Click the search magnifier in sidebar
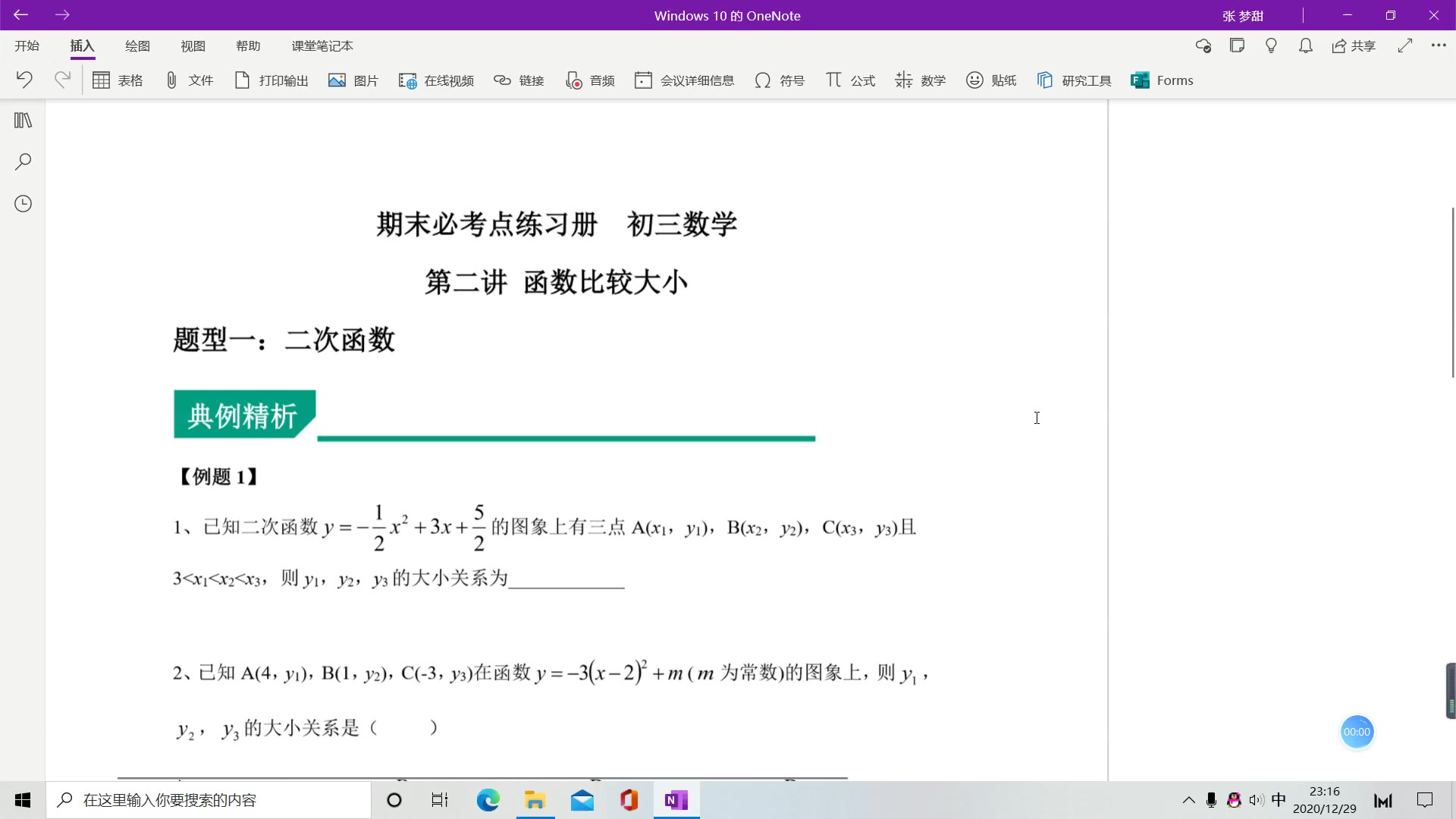Screen dimensions: 1456x819 23,162
